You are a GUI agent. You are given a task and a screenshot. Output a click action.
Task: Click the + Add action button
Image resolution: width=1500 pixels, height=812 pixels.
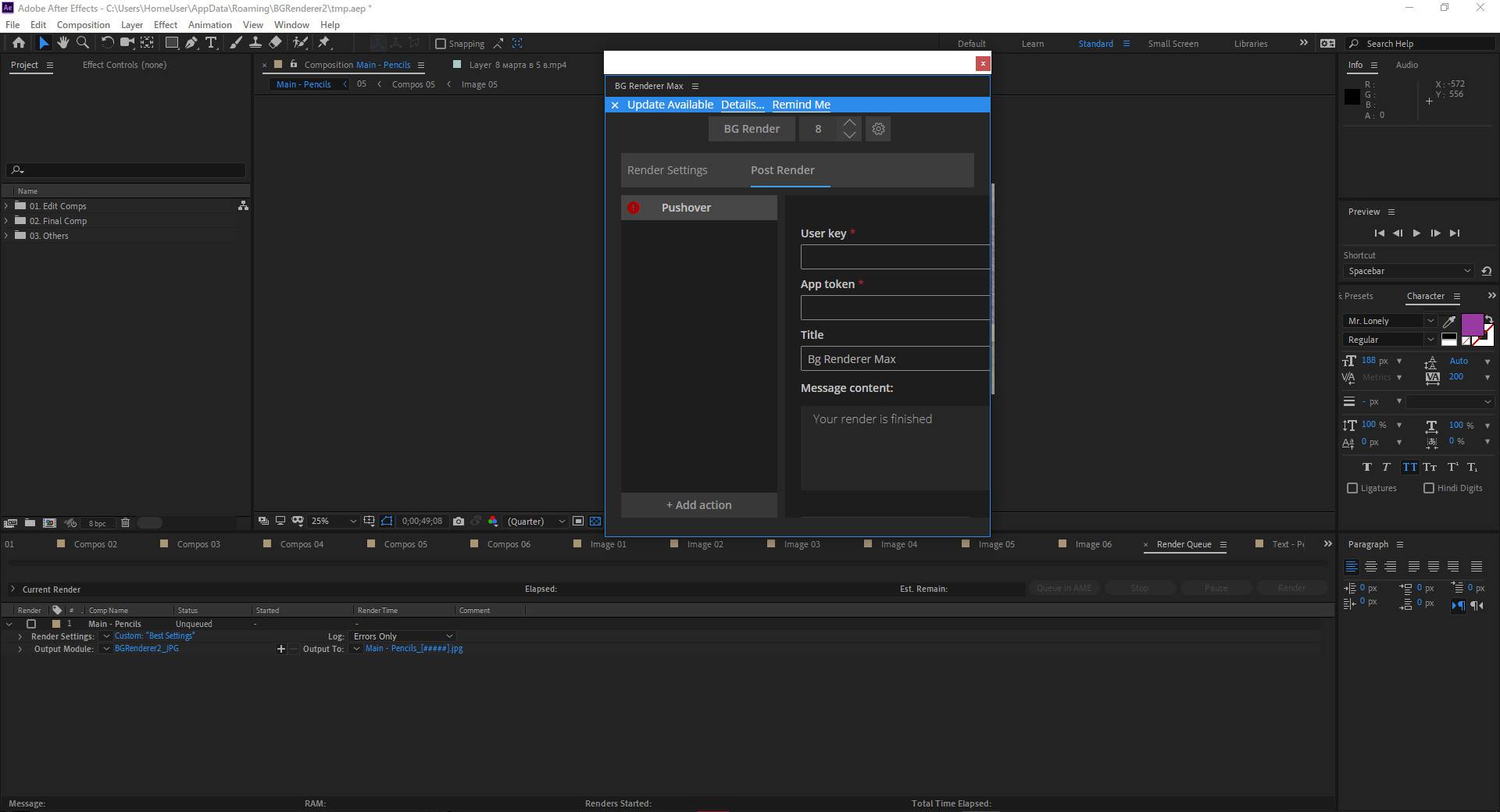[699, 505]
